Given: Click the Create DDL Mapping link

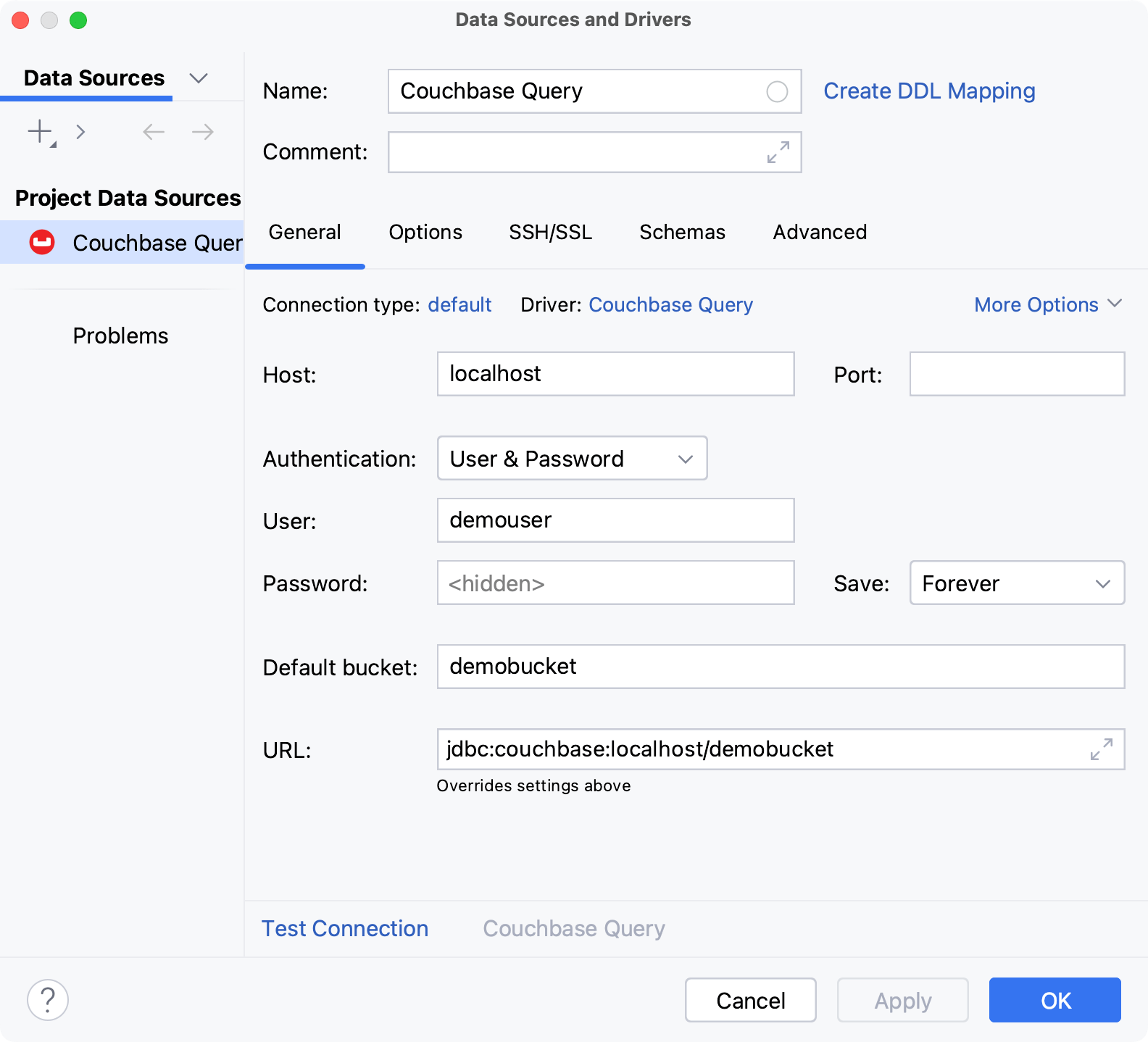Looking at the screenshot, I should click(929, 91).
